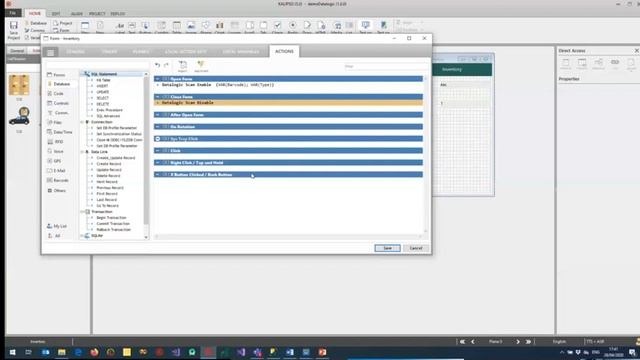Click the Save Project ribbon icon
Viewport: 640px width, 360px height.
(x=13, y=30)
